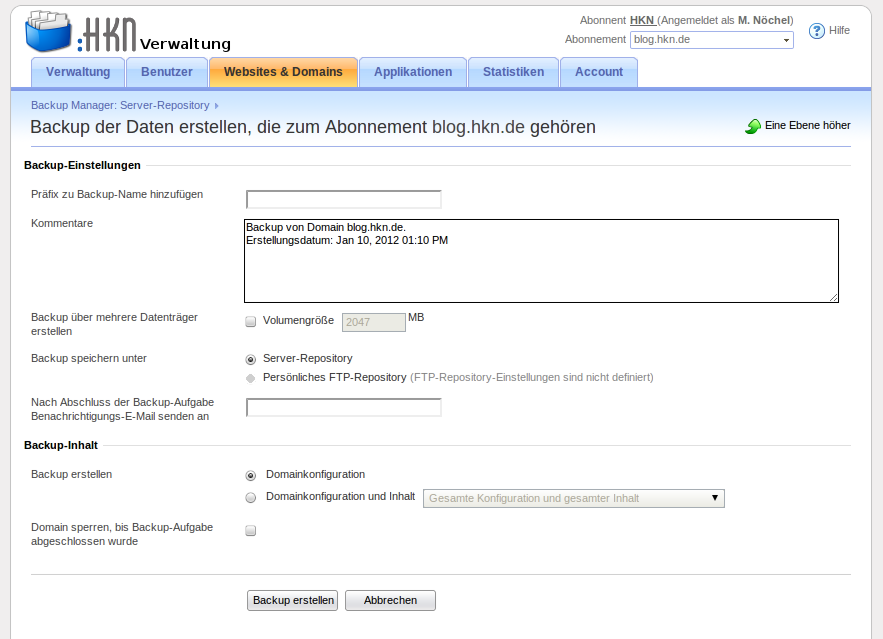Click the HKN subscriber link
The image size is (883, 639).
(x=641, y=20)
